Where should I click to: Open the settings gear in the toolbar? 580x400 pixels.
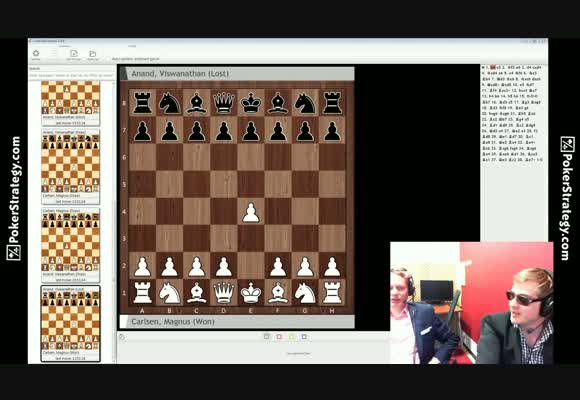(36, 54)
